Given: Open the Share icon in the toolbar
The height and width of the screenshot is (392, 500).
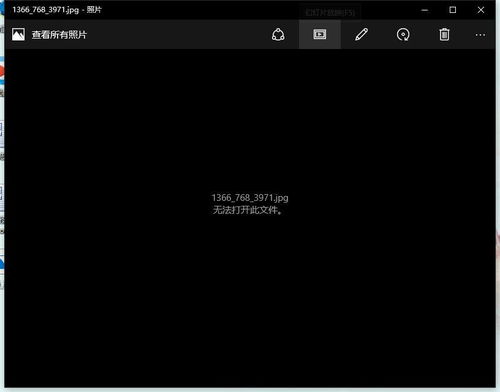Looking at the screenshot, I should [278, 34].
